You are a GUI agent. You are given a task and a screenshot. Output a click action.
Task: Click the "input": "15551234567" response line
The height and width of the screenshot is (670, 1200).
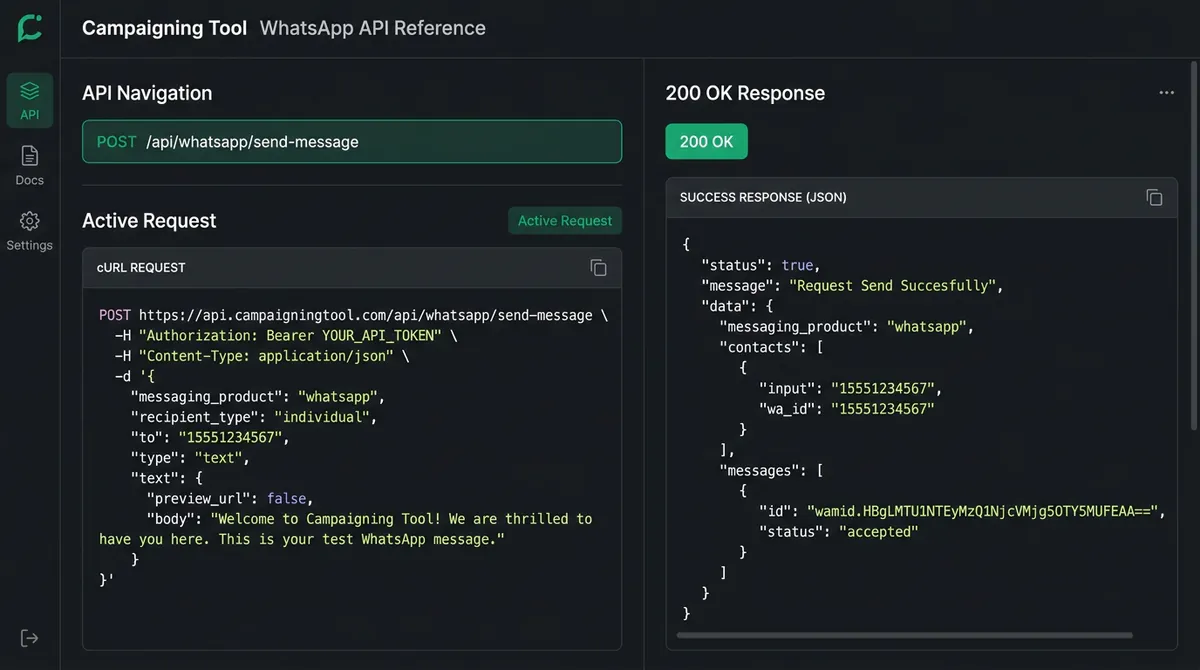click(x=851, y=388)
